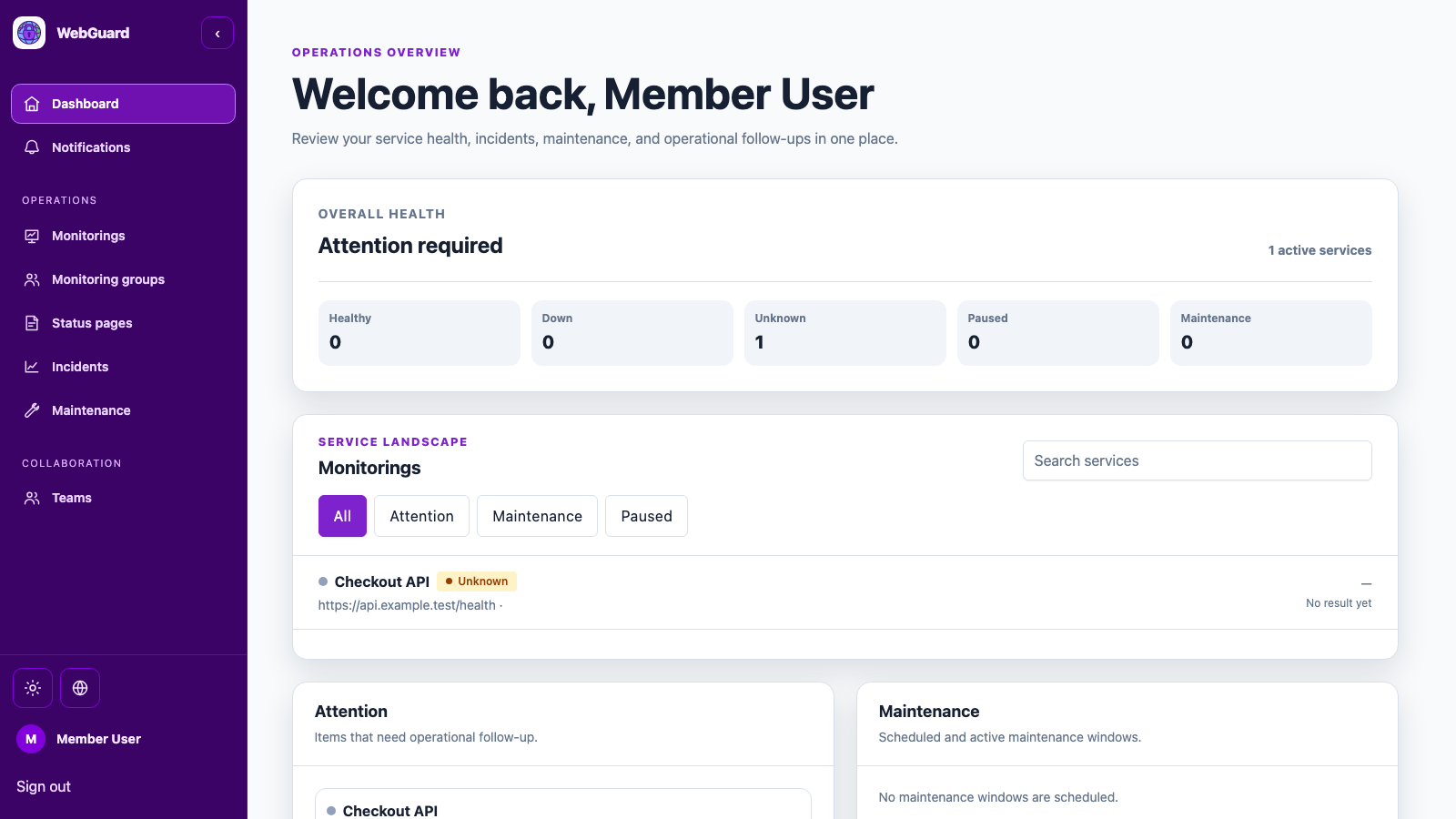The image size is (1456, 819).
Task: Click the Paused count card
Action: (x=1058, y=333)
